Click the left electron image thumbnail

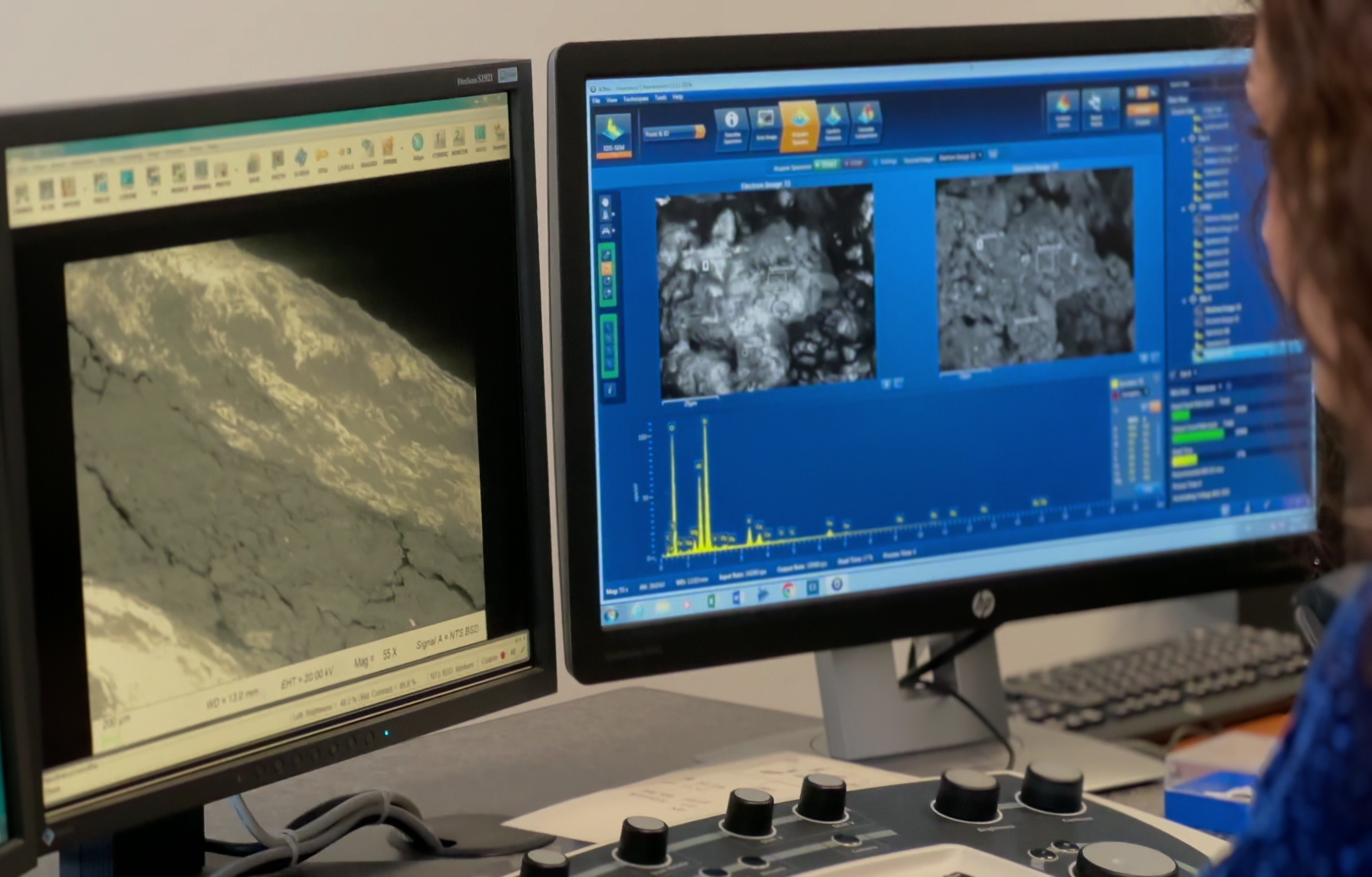[x=765, y=292]
